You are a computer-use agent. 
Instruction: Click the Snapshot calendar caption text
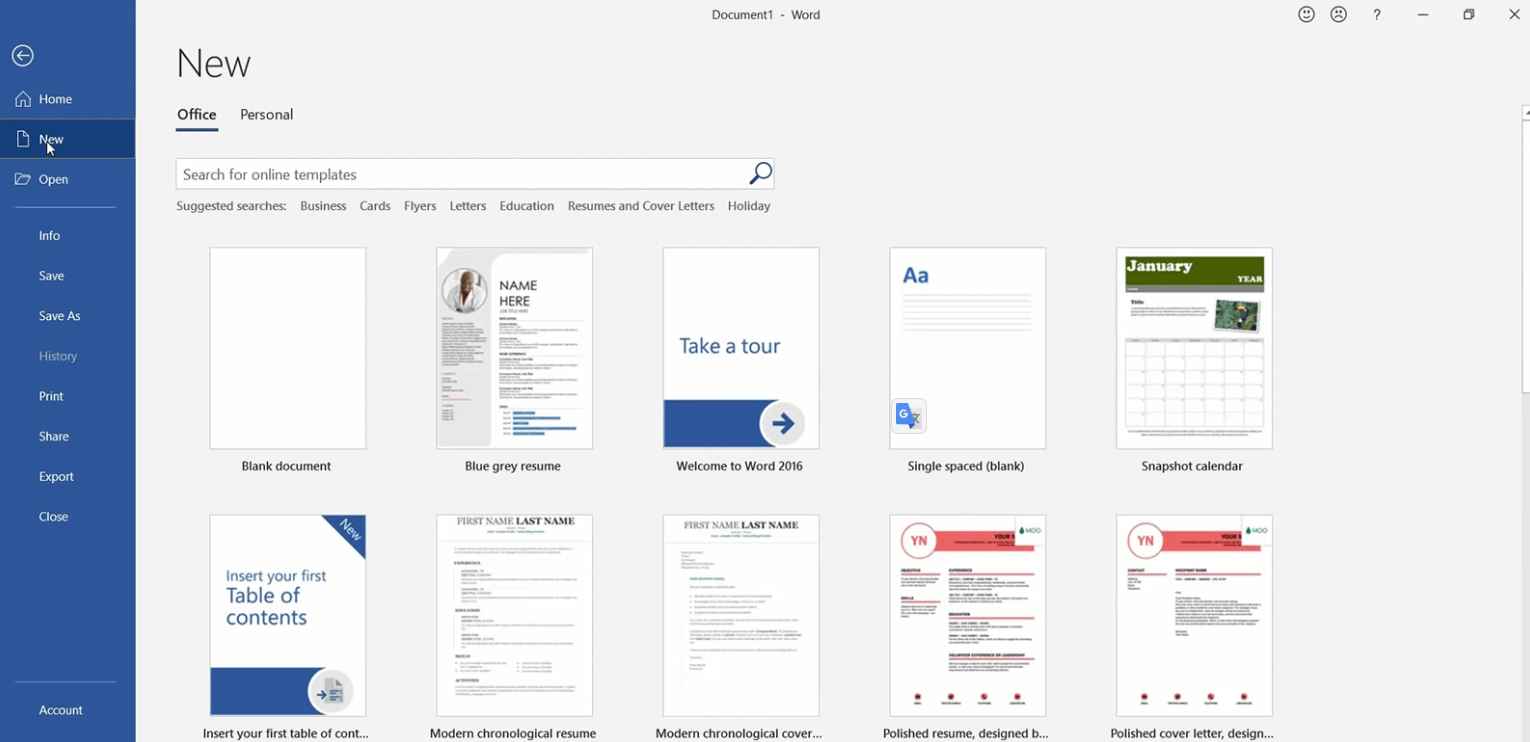tap(1192, 466)
